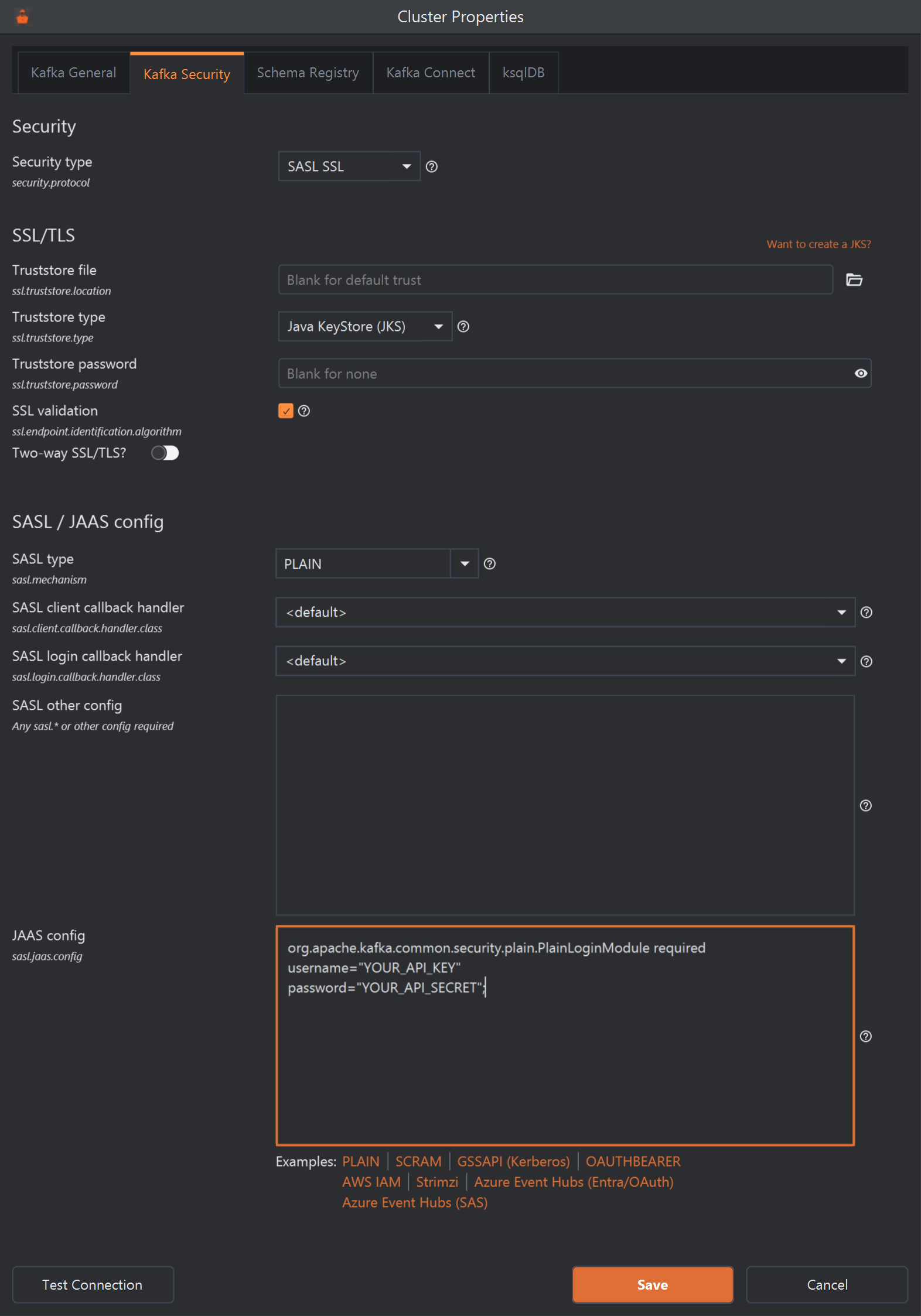Open the Security type dropdown
921x1316 pixels.
point(349,167)
